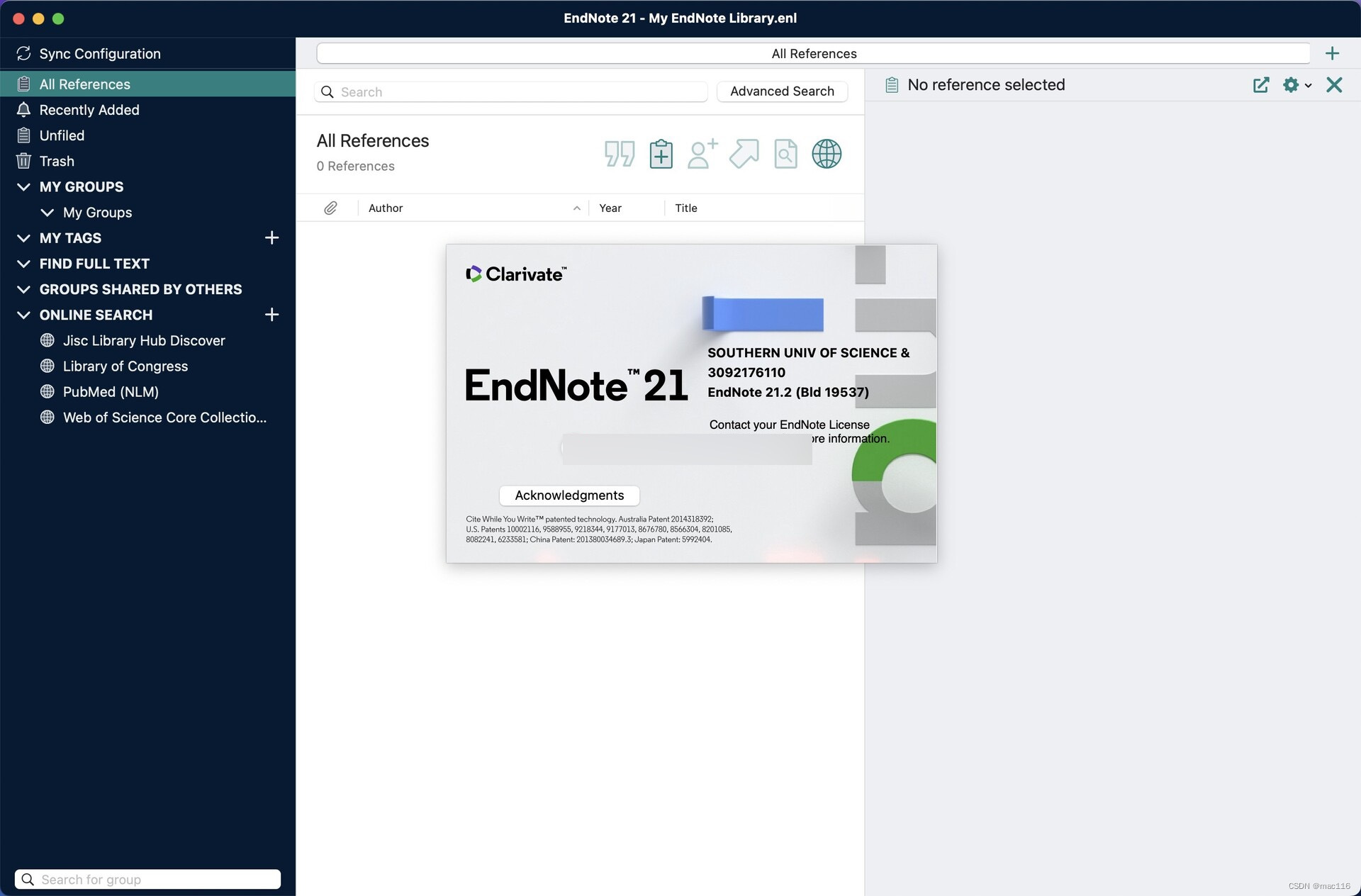Screen dimensions: 1361x896
Task: Click the Insert Citation icon
Action: click(x=618, y=153)
